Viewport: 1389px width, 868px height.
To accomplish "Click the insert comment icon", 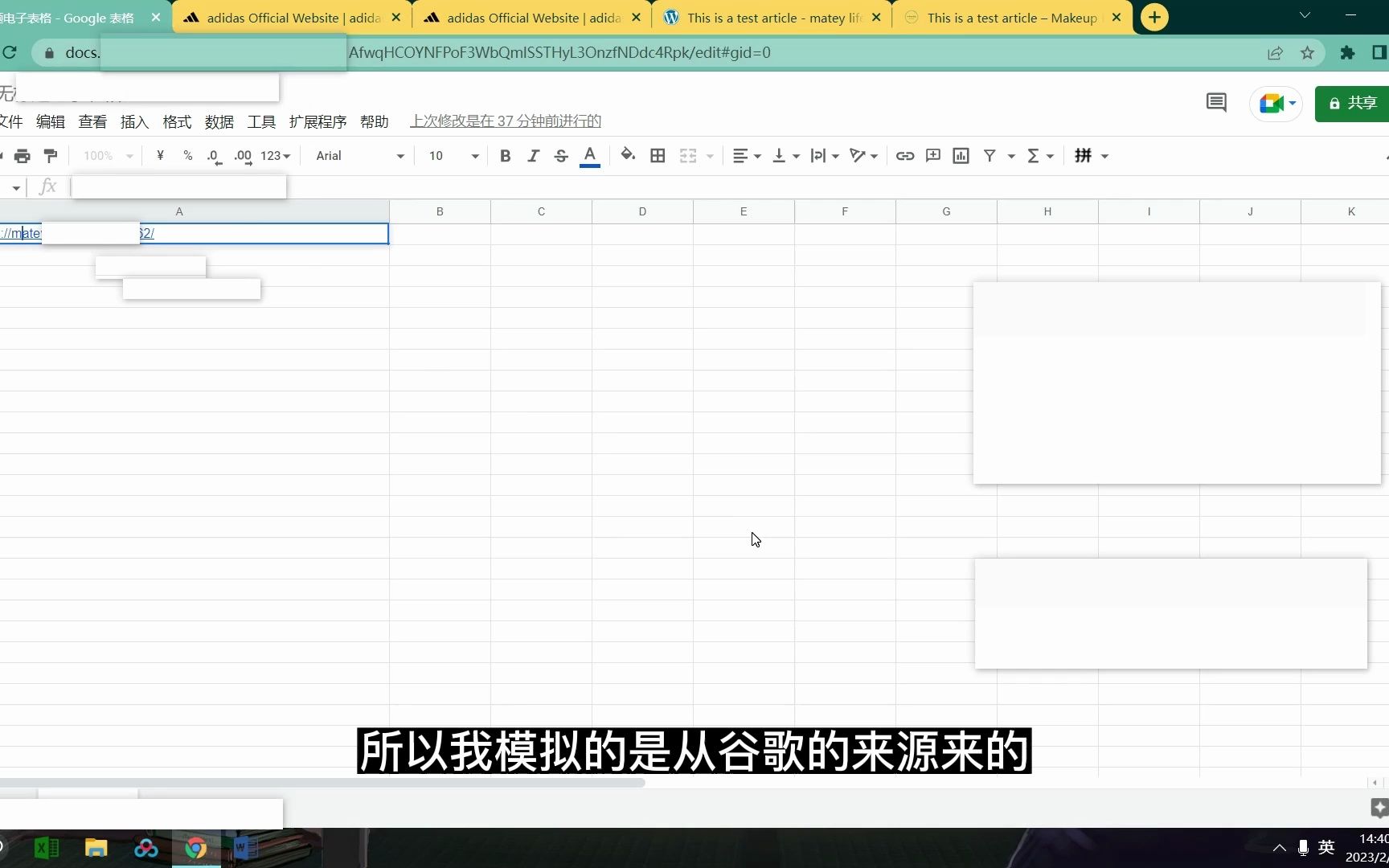I will point(933,156).
